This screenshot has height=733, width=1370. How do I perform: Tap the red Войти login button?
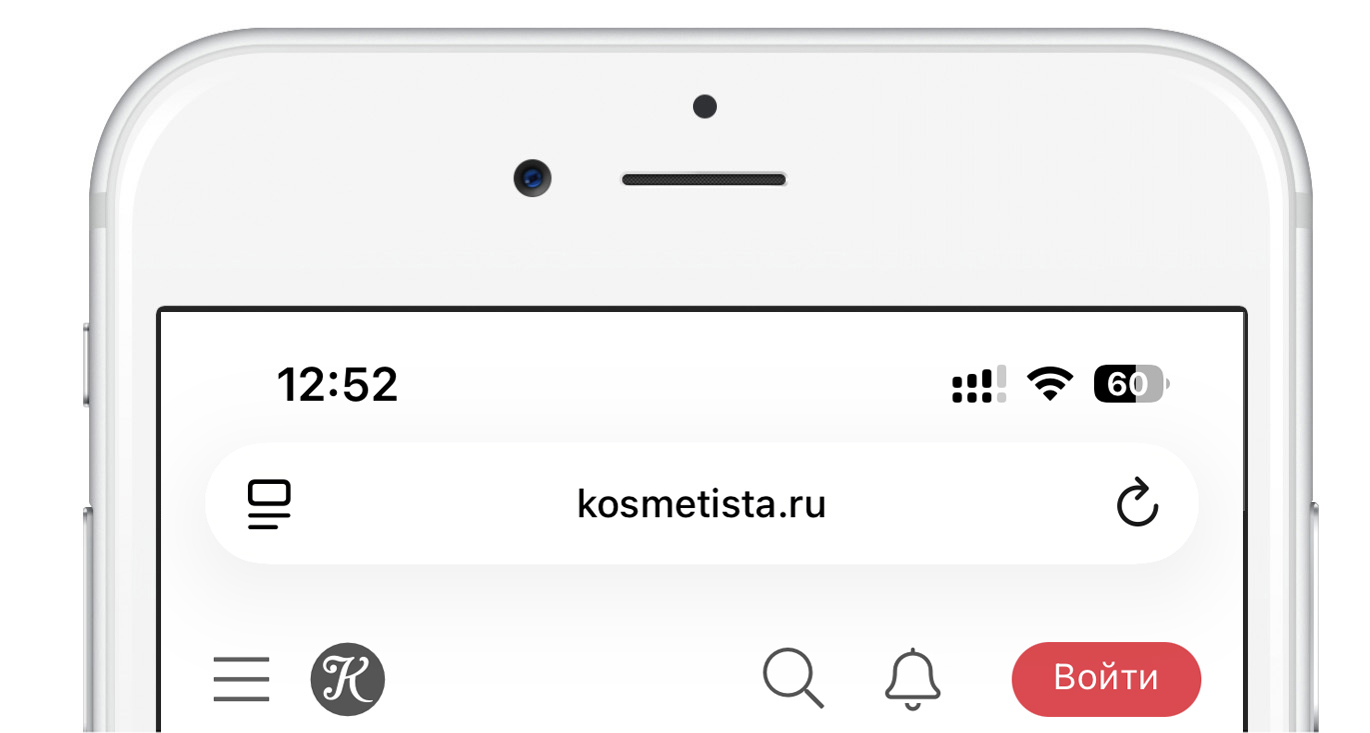click(x=1106, y=679)
